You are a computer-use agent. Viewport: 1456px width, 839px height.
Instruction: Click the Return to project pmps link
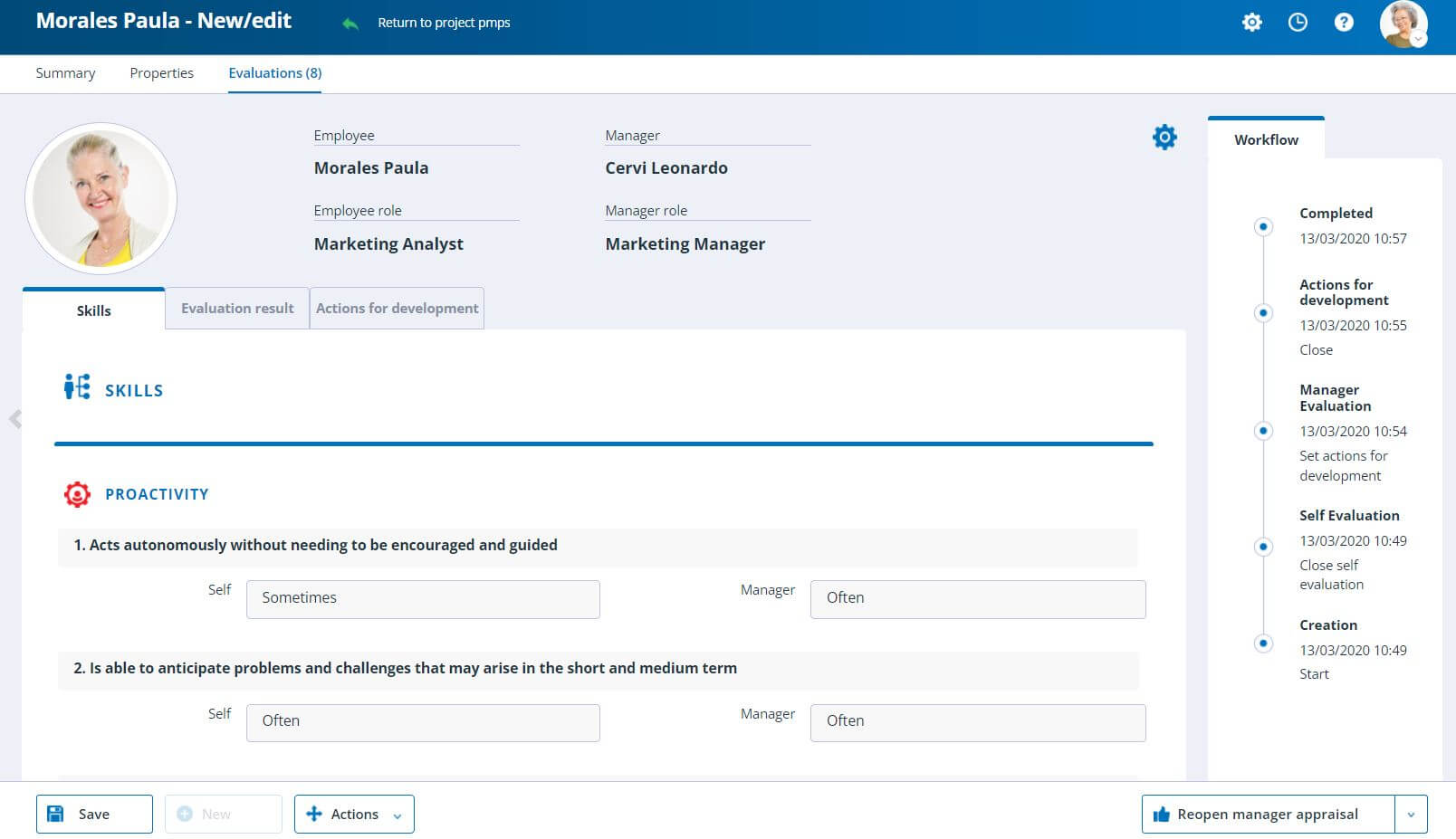click(x=444, y=23)
